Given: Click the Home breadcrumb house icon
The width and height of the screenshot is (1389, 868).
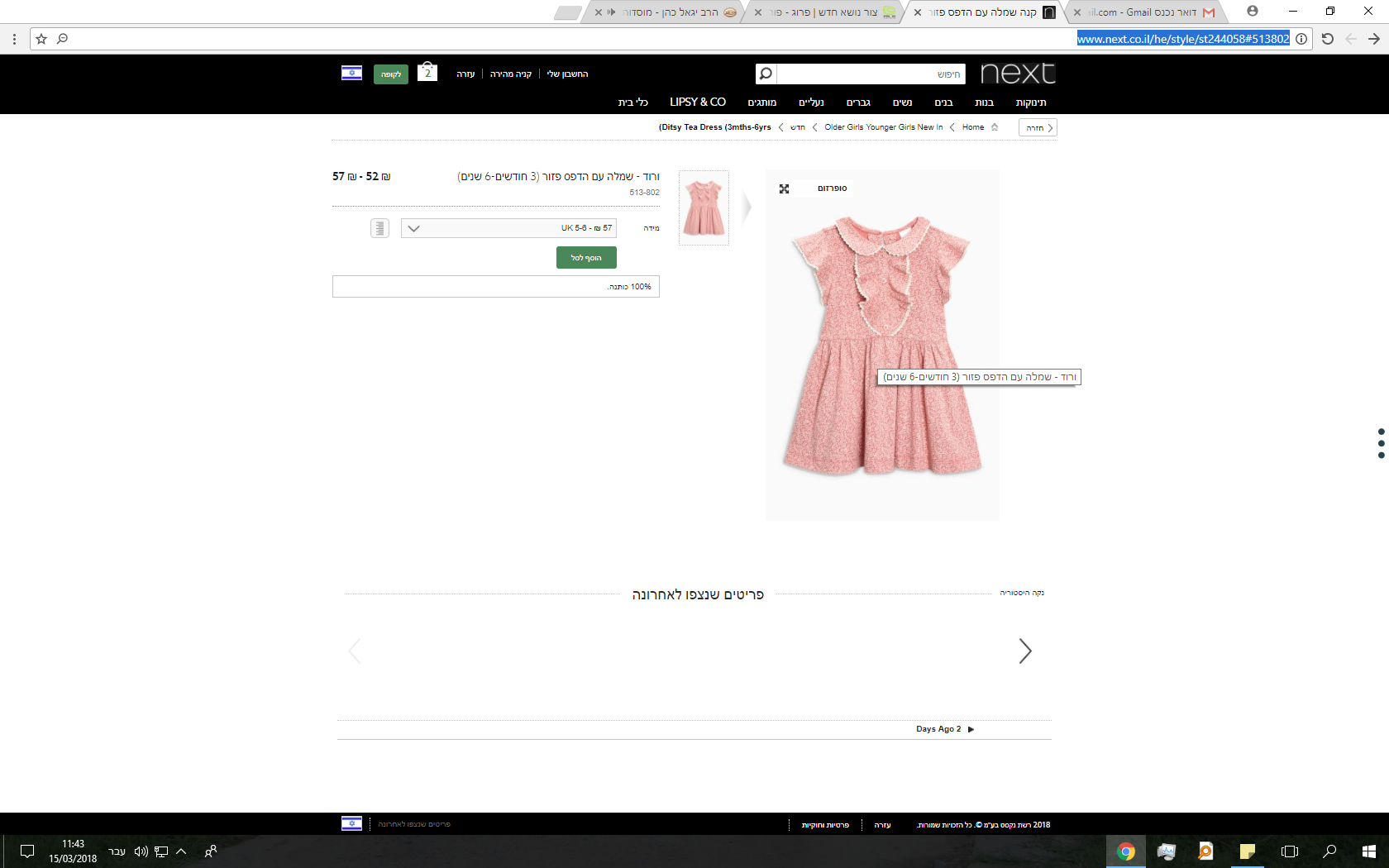Looking at the screenshot, I should tap(995, 127).
